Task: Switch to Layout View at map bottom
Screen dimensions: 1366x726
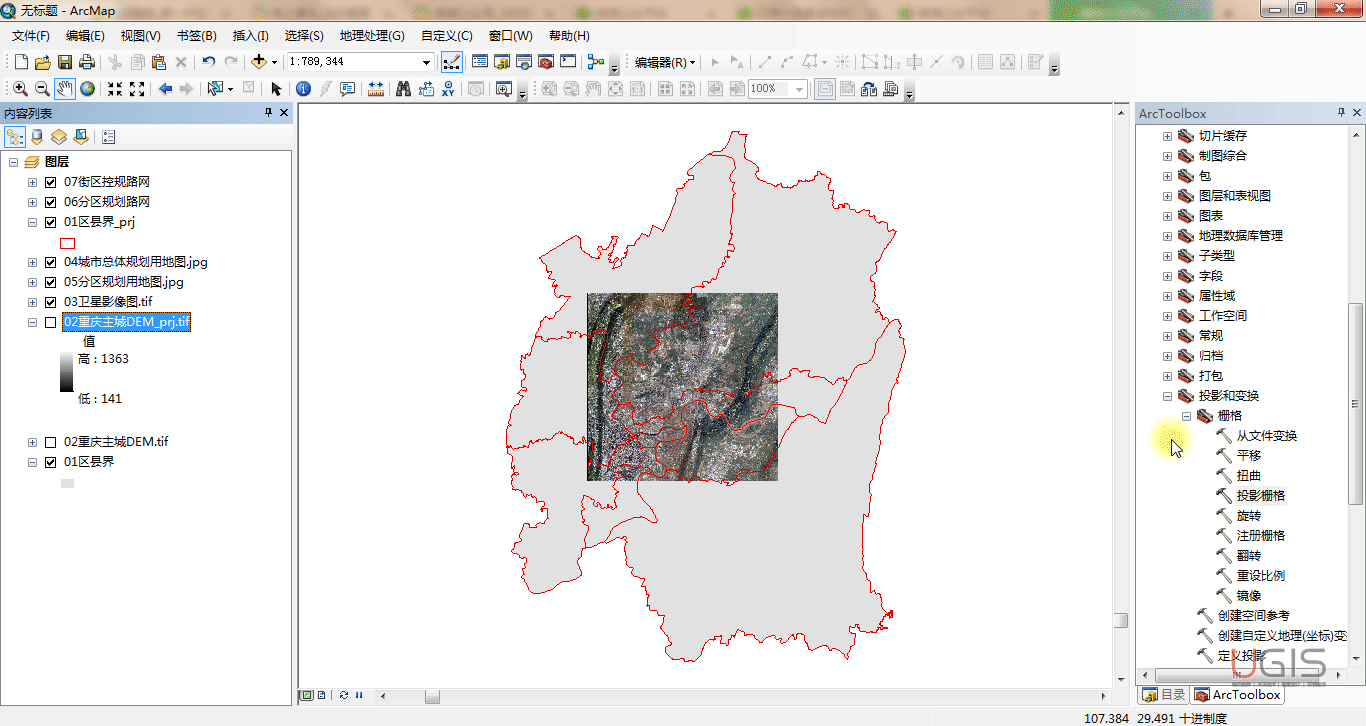Action: click(321, 695)
